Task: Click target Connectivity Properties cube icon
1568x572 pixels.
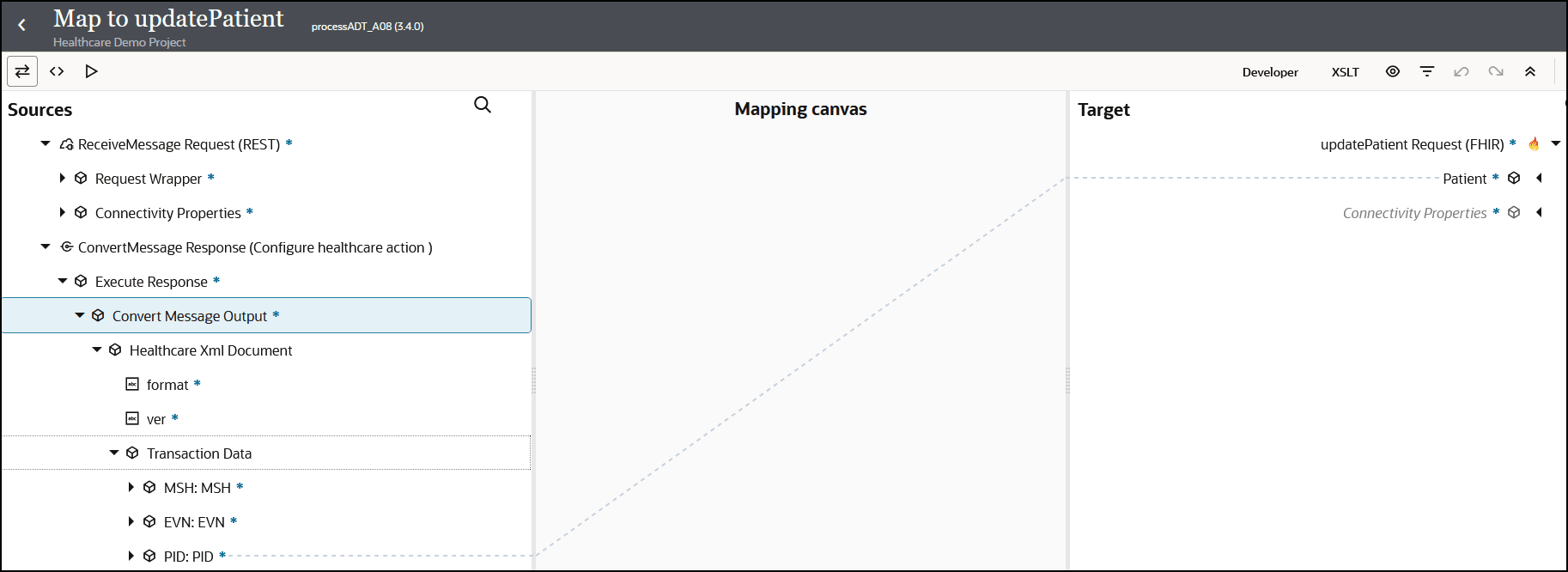Action: (x=1514, y=212)
